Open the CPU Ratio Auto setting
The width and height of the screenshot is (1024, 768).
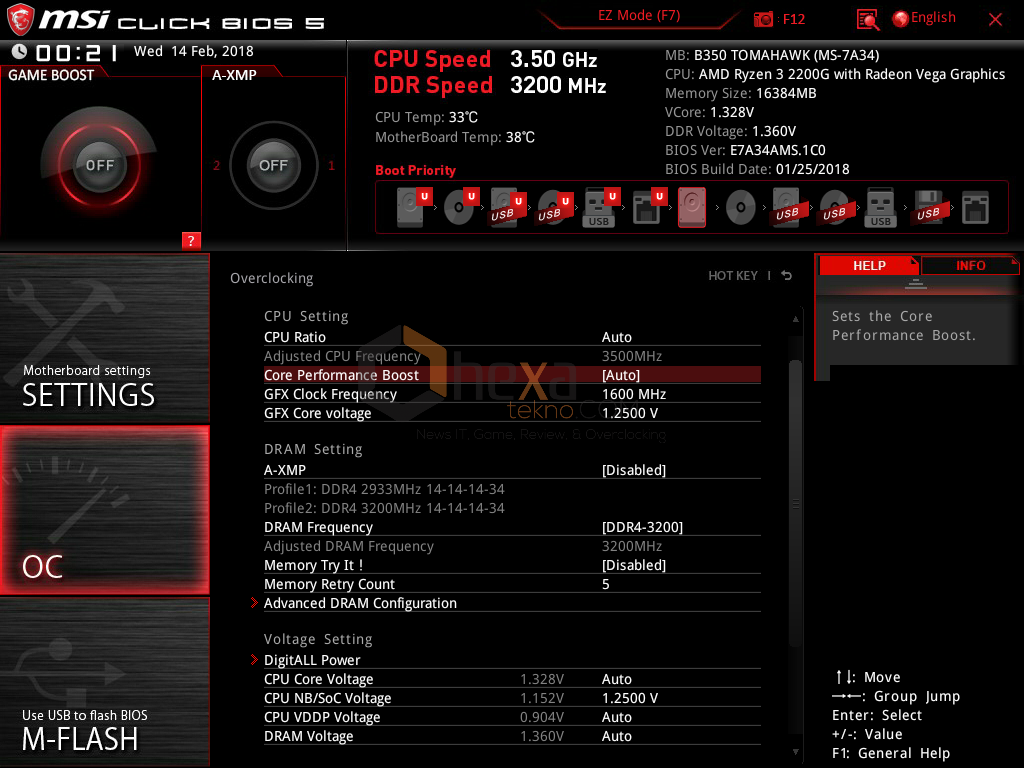pyautogui.click(x=512, y=337)
